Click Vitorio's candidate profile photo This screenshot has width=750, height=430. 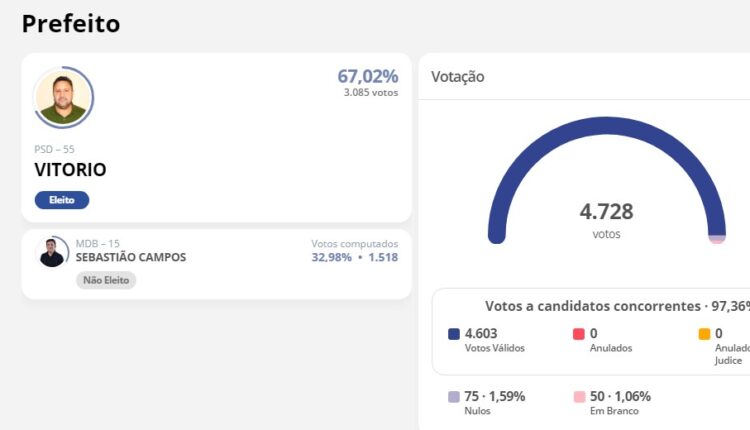click(x=63, y=98)
